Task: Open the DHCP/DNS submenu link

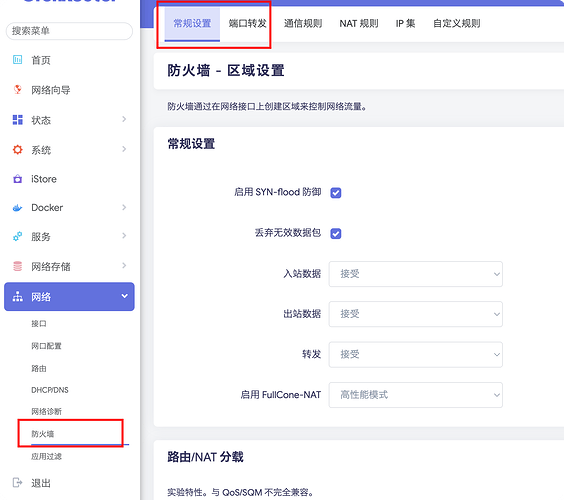Action: pos(50,390)
